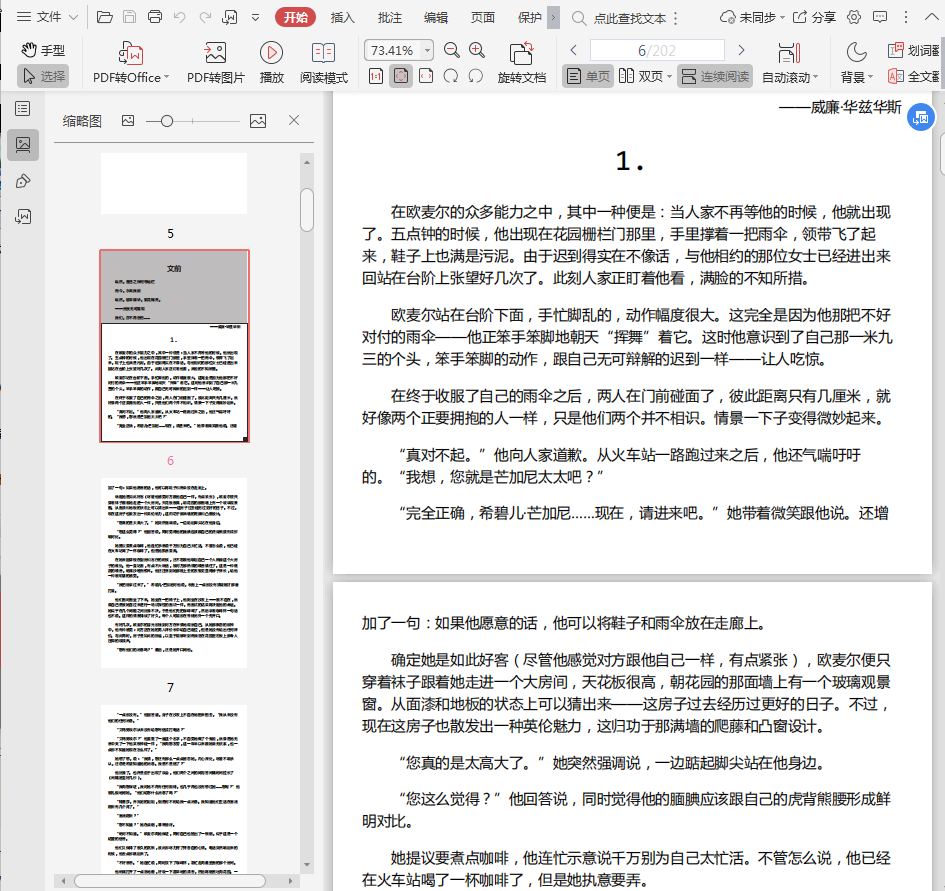Switch to the 批注 tab
Viewport: 945px width, 891px height.
pyautogui.click(x=389, y=17)
